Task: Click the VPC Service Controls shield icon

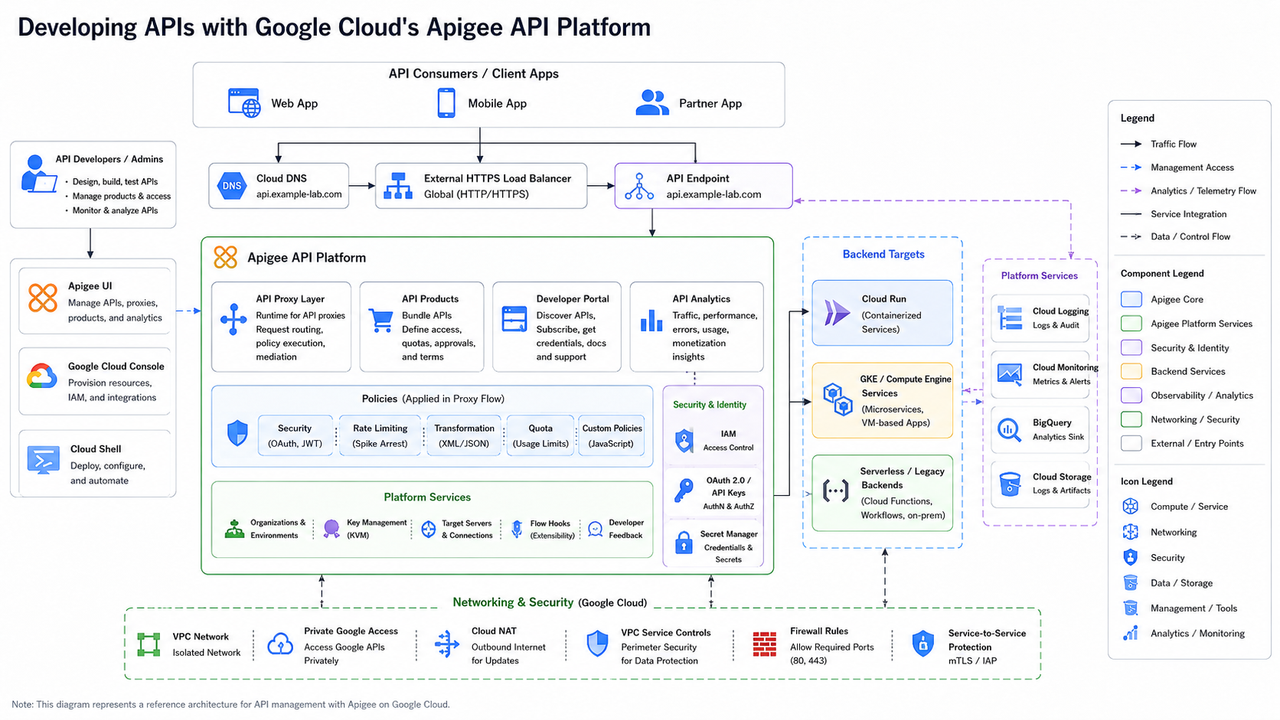Action: tap(597, 644)
